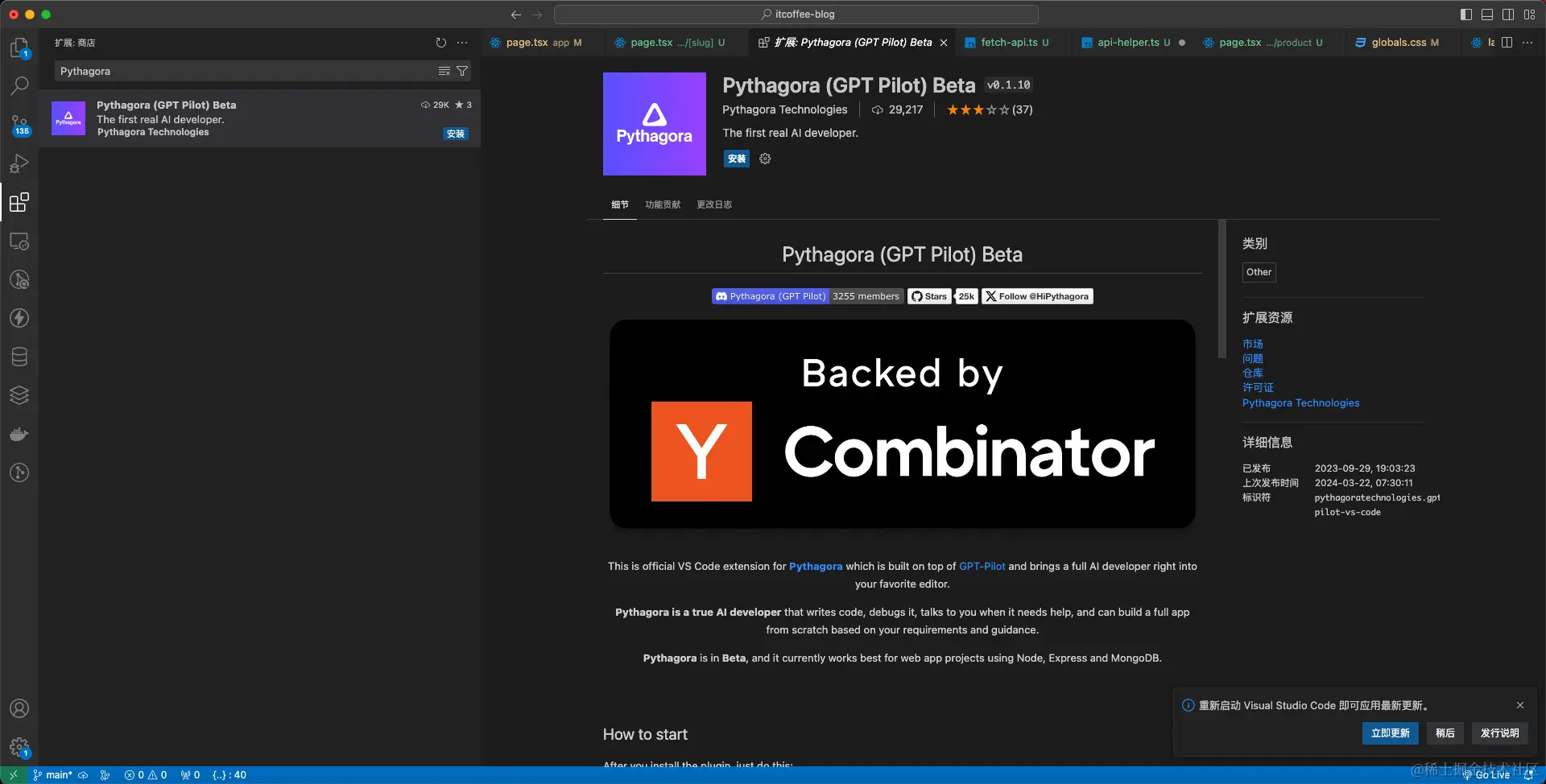
Task: Go back using the navigation arrow
Action: coord(516,14)
